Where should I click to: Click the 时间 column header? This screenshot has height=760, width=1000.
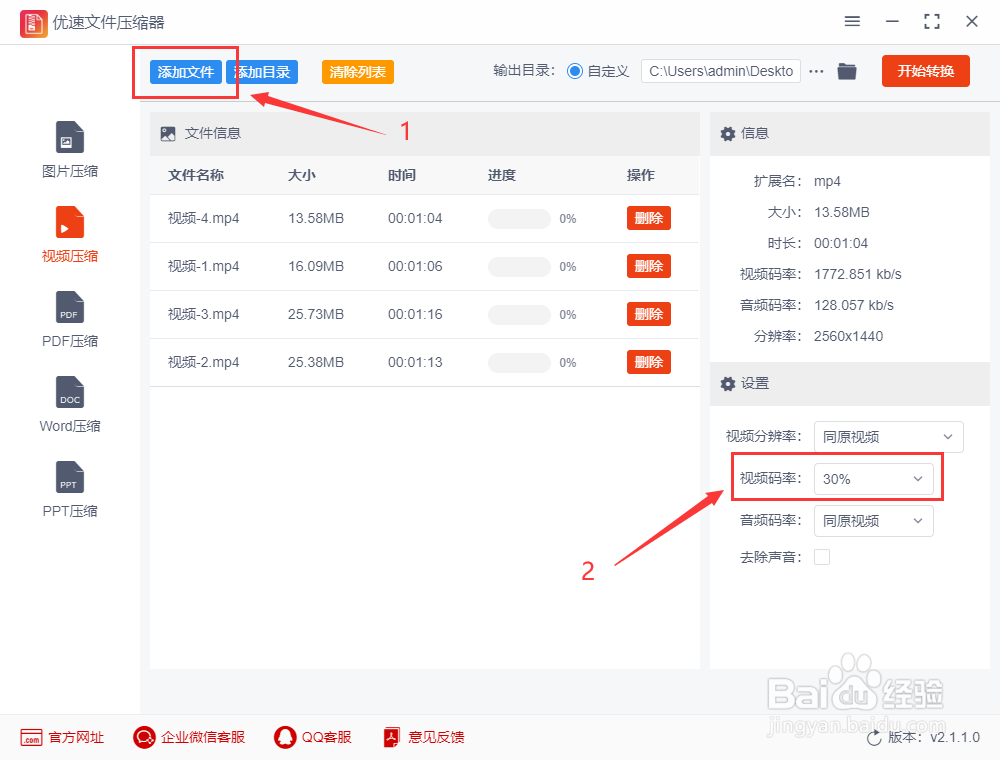[402, 175]
